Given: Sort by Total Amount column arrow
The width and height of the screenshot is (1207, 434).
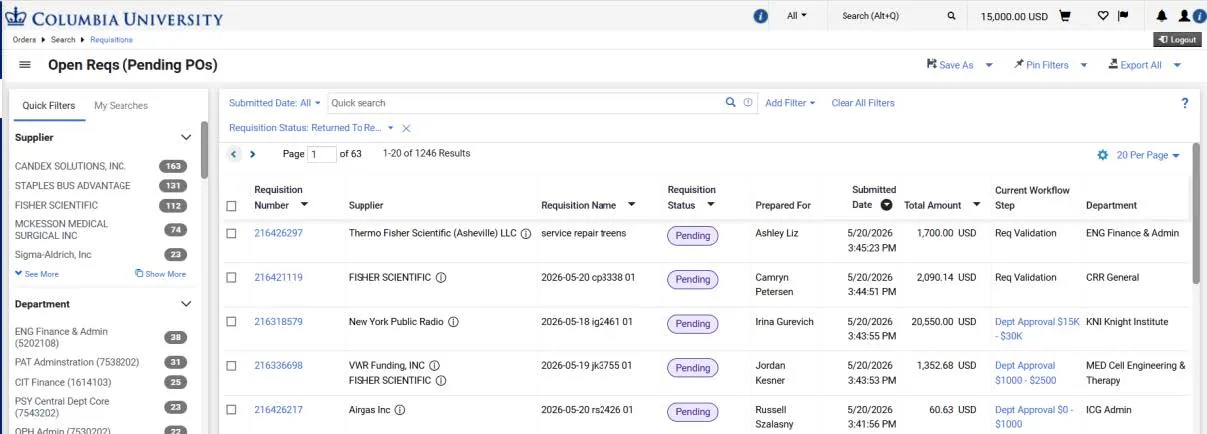Looking at the screenshot, I should pos(976,205).
